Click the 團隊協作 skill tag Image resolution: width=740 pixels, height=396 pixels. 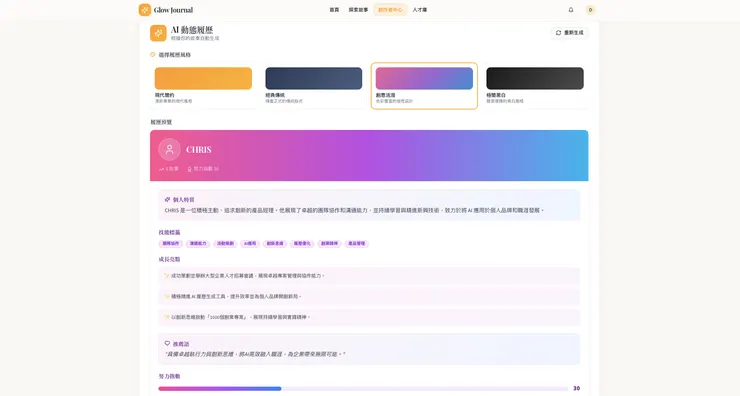coord(171,244)
